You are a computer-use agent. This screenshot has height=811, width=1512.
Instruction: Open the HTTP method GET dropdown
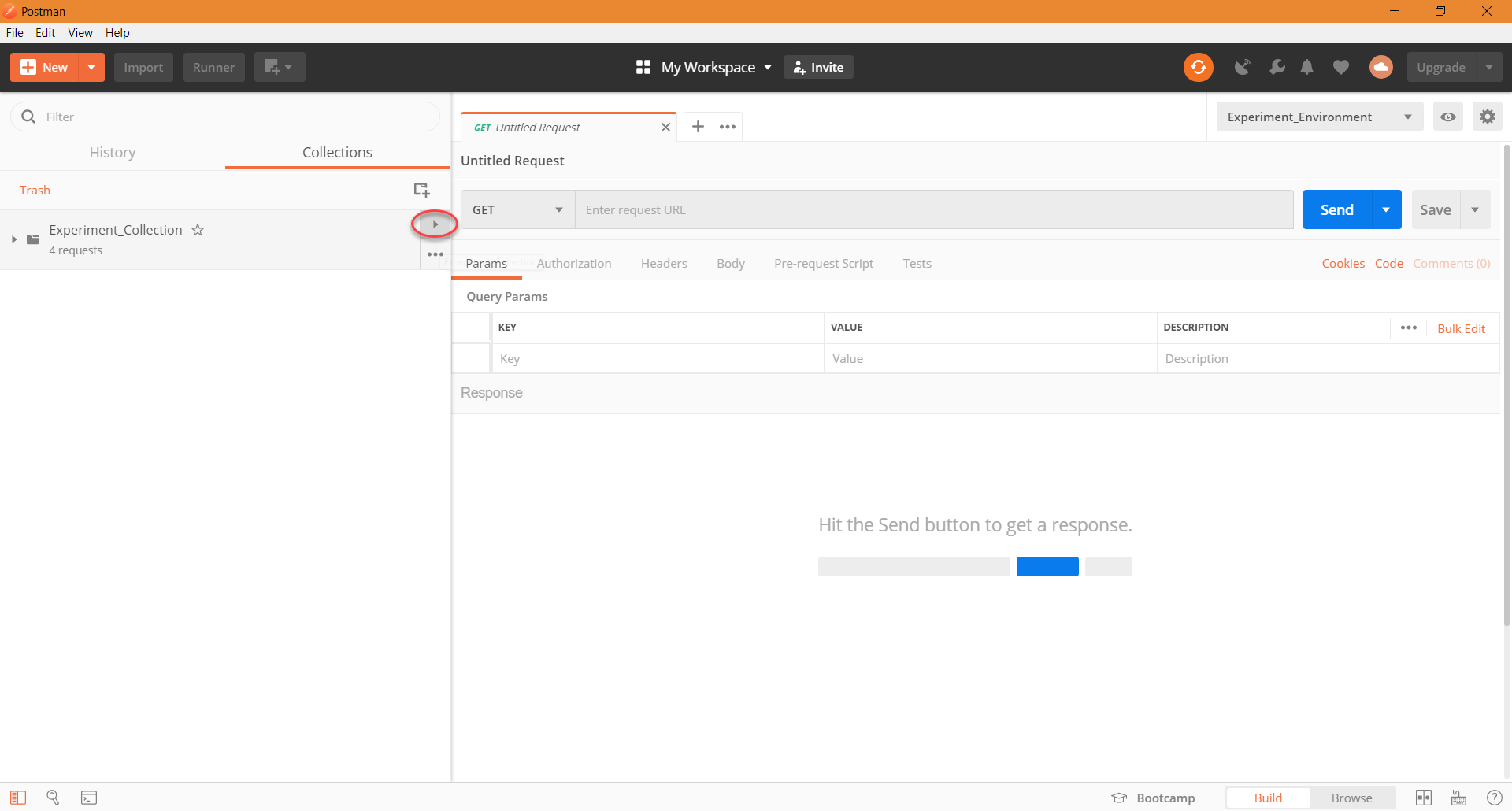point(517,209)
